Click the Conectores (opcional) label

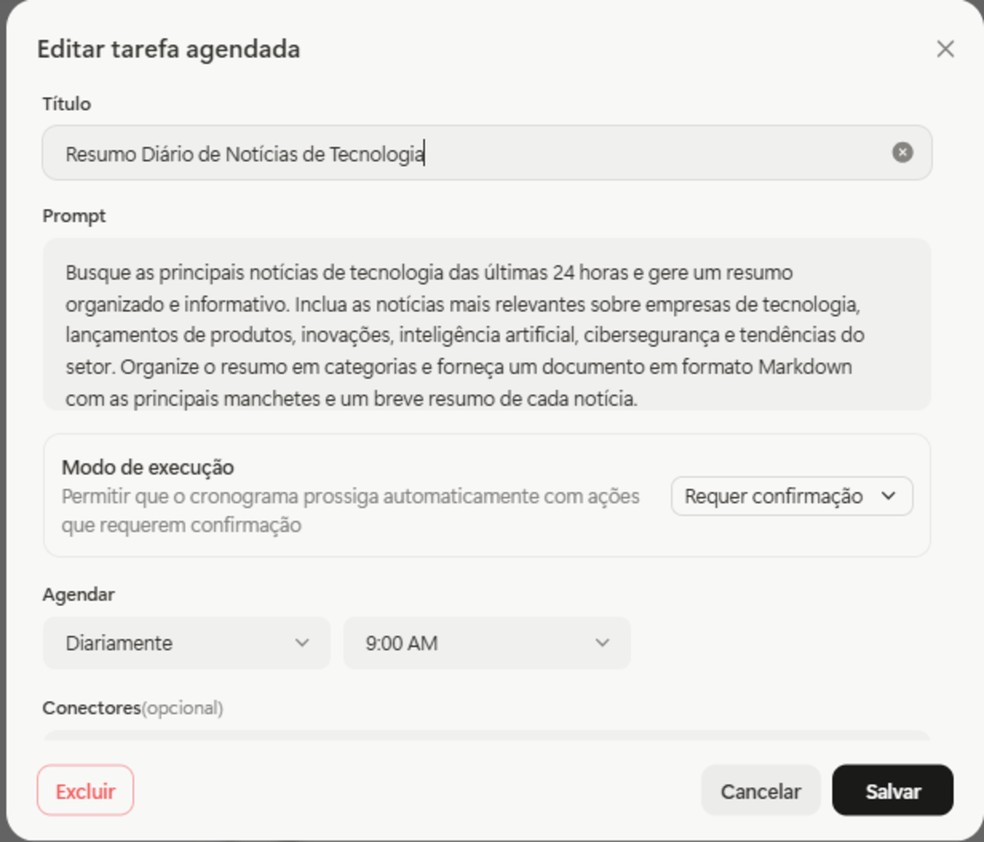[132, 708]
